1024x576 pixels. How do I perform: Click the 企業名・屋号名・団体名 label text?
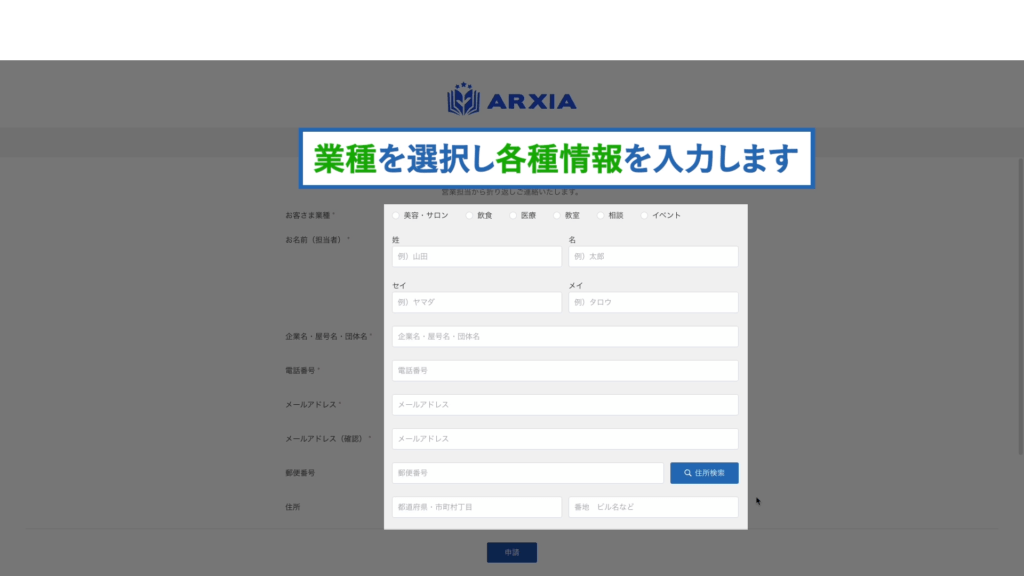[x=328, y=336]
